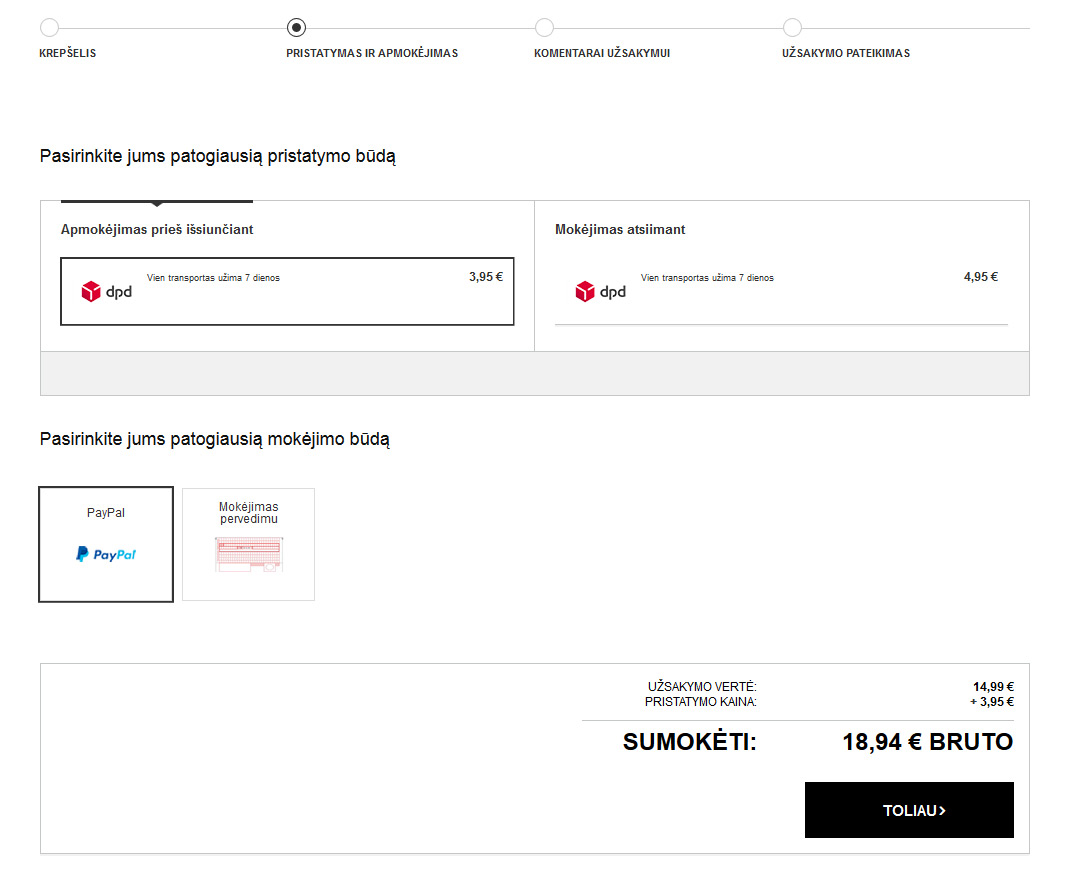Select the active Pristatymas ir apmokėjimas step circle
This screenshot has width=1079, height=880.
pyautogui.click(x=296, y=28)
